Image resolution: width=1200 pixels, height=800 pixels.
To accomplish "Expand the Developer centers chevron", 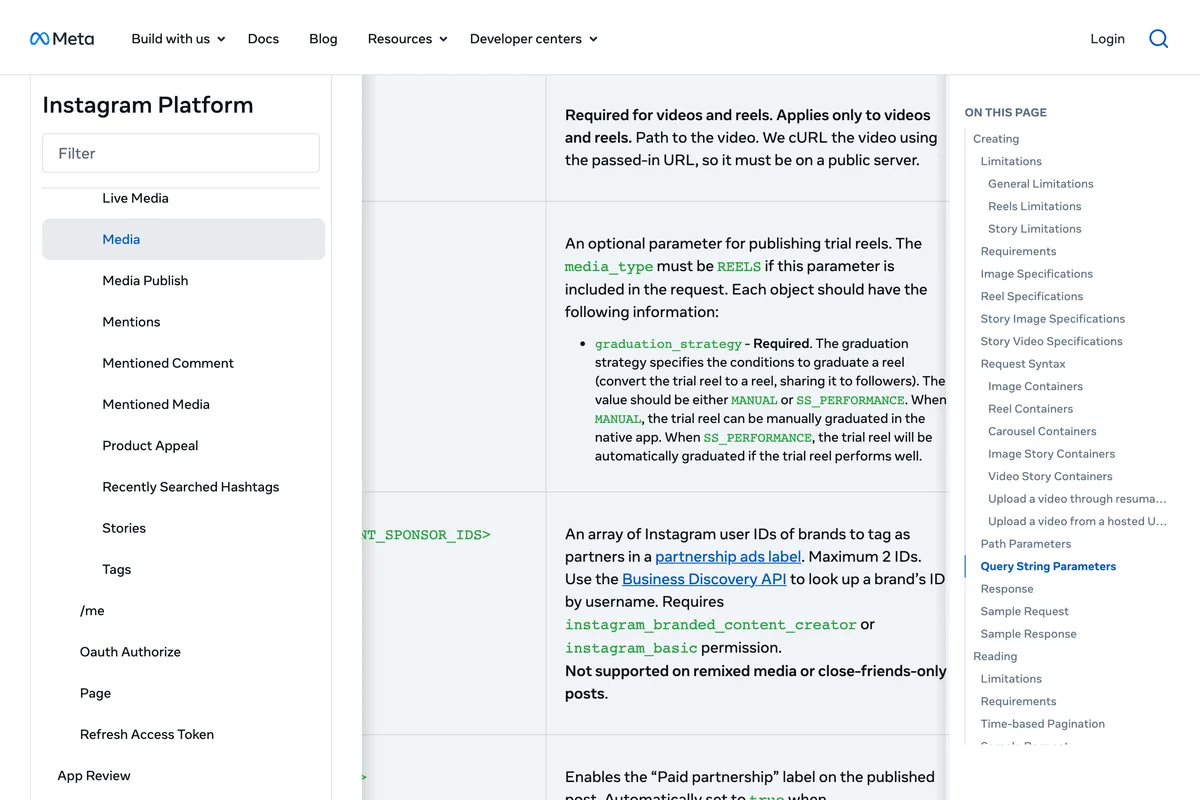I will tap(593, 39).
